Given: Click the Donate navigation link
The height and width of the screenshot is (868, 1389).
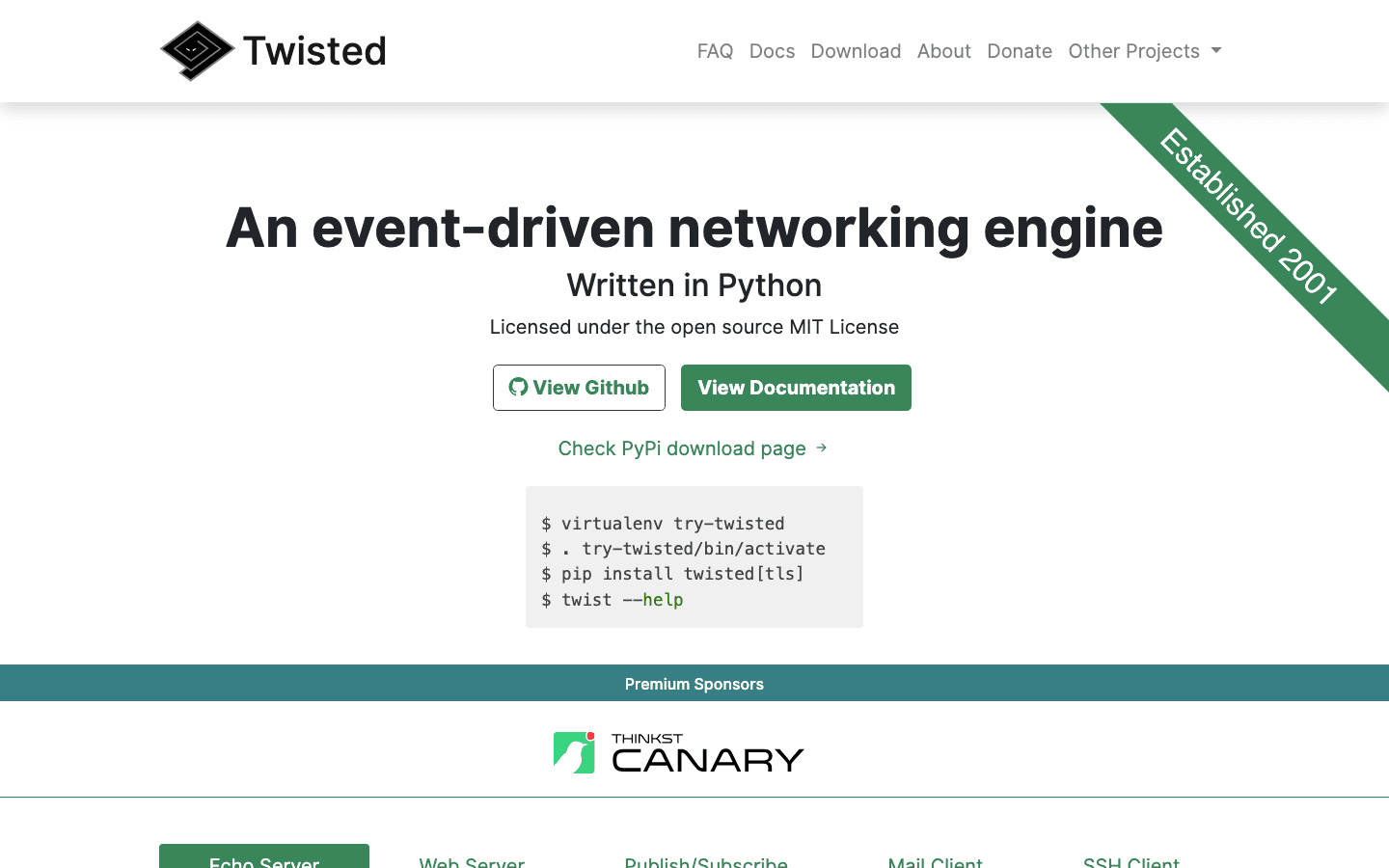Looking at the screenshot, I should coord(1020,51).
